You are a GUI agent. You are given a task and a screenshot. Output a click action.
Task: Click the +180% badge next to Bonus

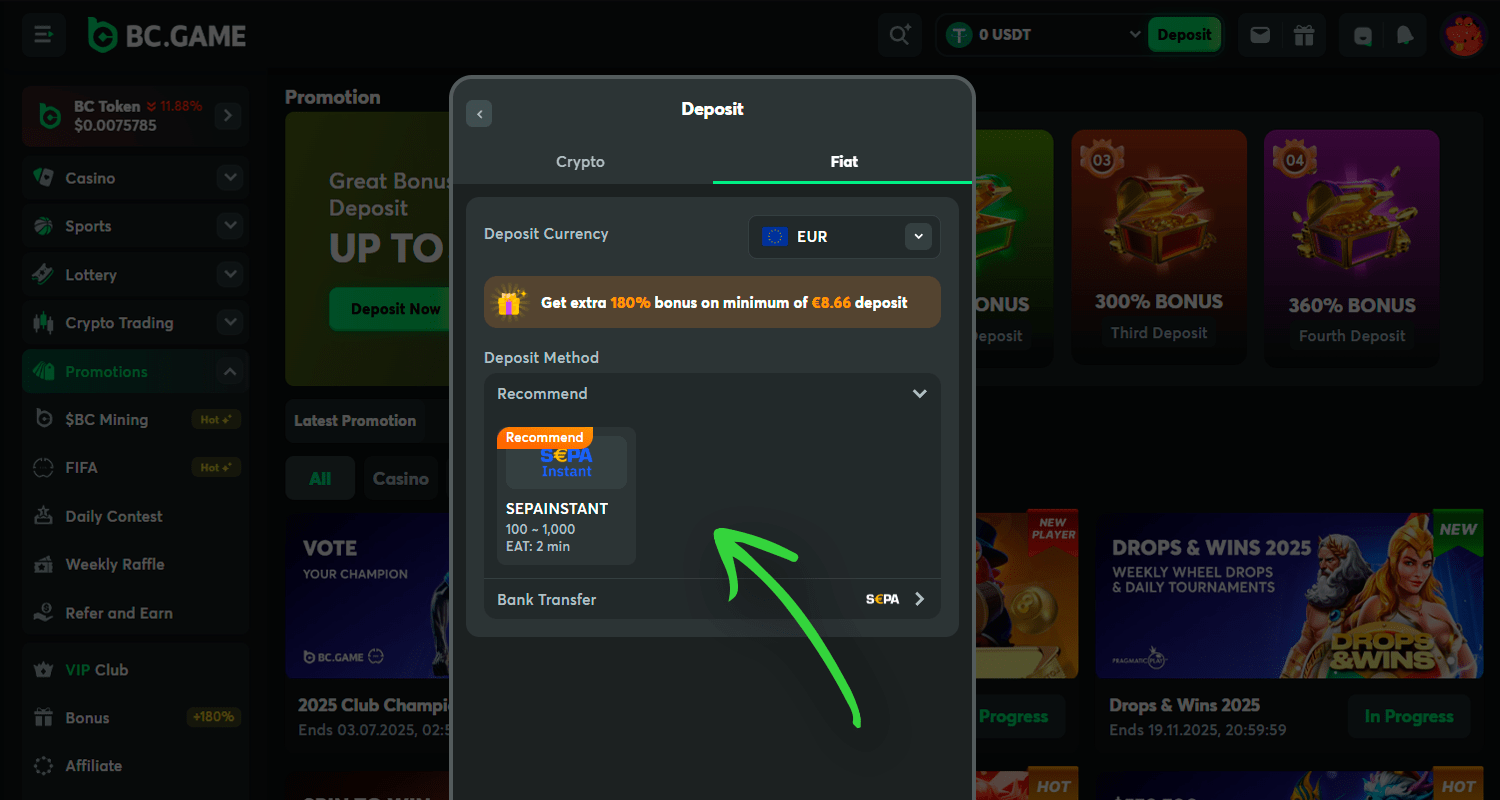tap(212, 717)
